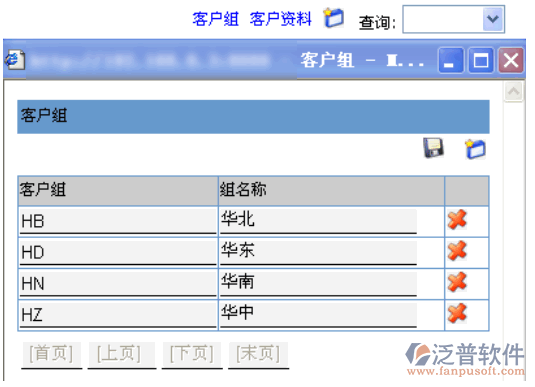
Task: Click the scrollbar up arrow
Action: [514, 91]
